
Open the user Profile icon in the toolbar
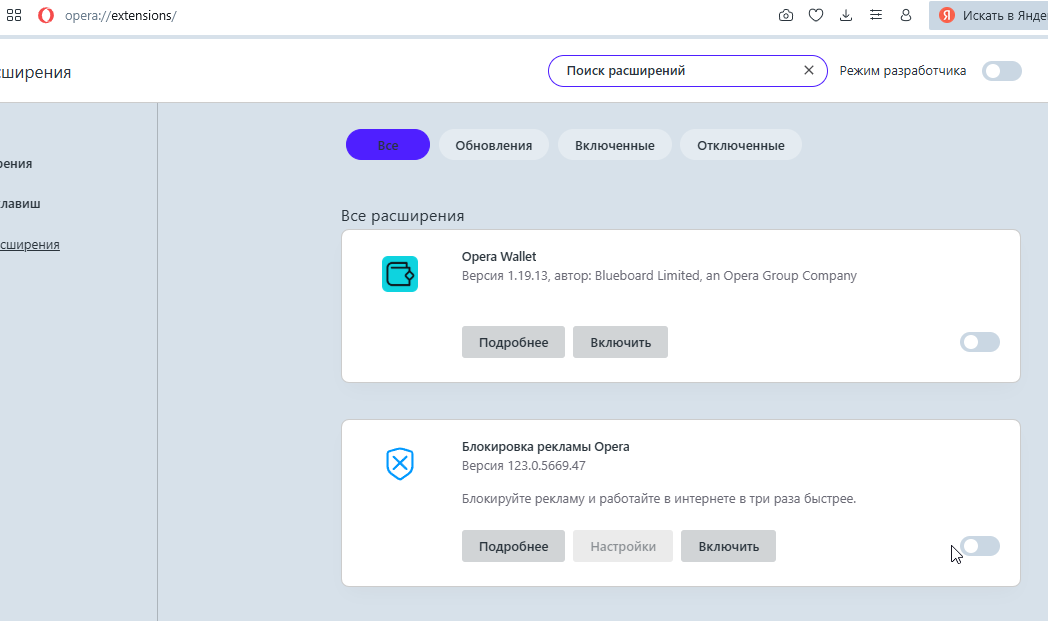(x=906, y=15)
